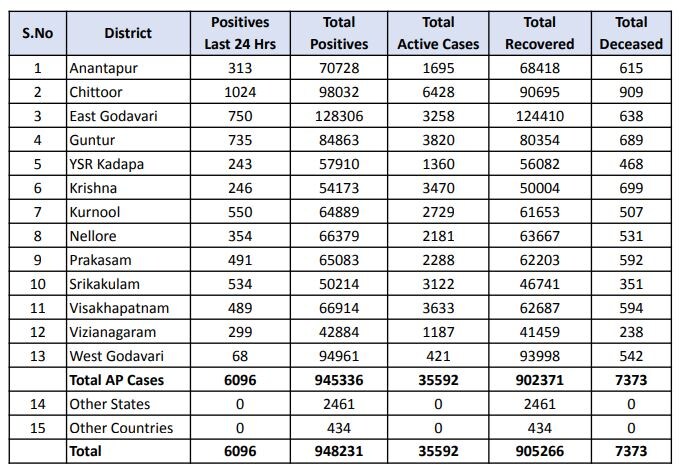Click the Total Active Cases header
The height and width of the screenshot is (475, 683).
tap(438, 33)
